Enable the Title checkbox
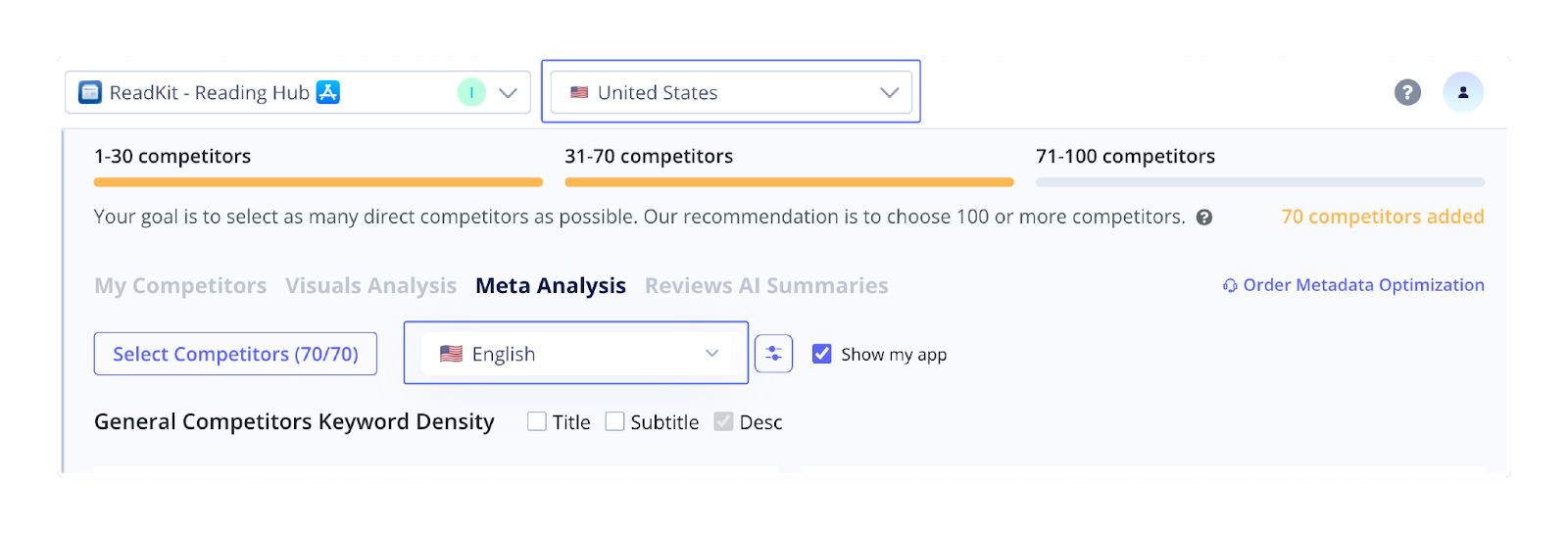The width and height of the screenshot is (1568, 535). click(x=537, y=421)
